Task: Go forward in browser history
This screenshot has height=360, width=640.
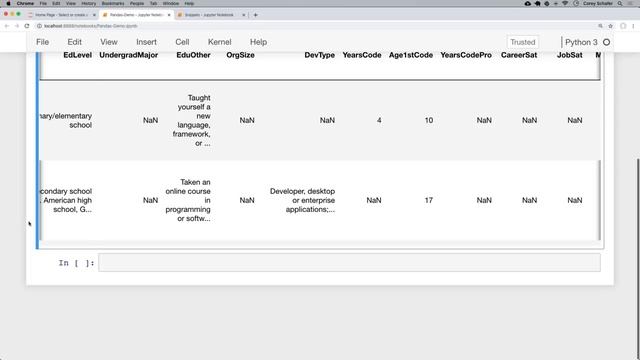Action: tap(17, 26)
